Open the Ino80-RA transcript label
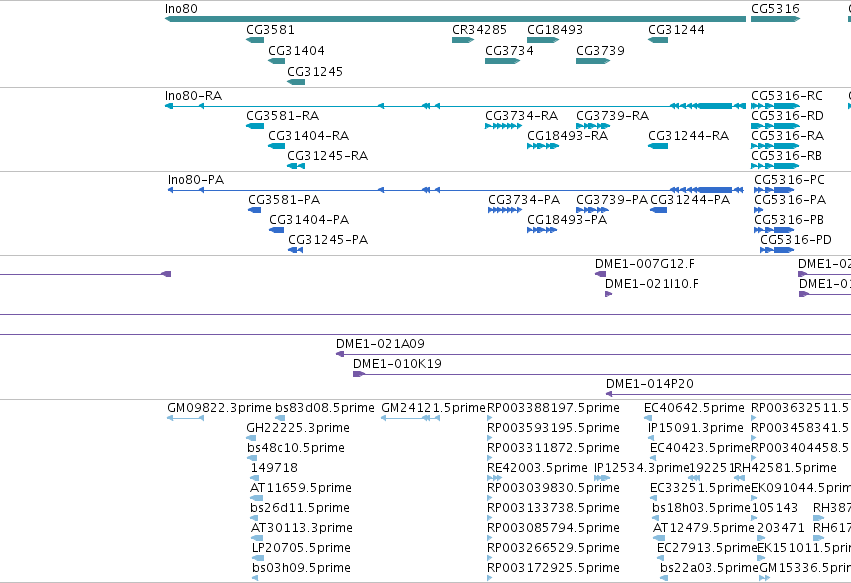 point(193,96)
